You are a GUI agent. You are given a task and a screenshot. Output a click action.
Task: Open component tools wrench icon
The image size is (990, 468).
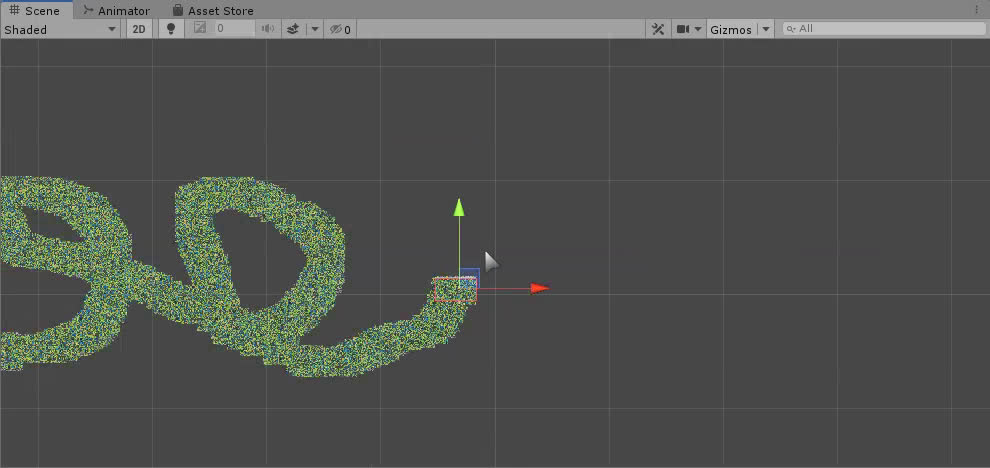coord(658,29)
